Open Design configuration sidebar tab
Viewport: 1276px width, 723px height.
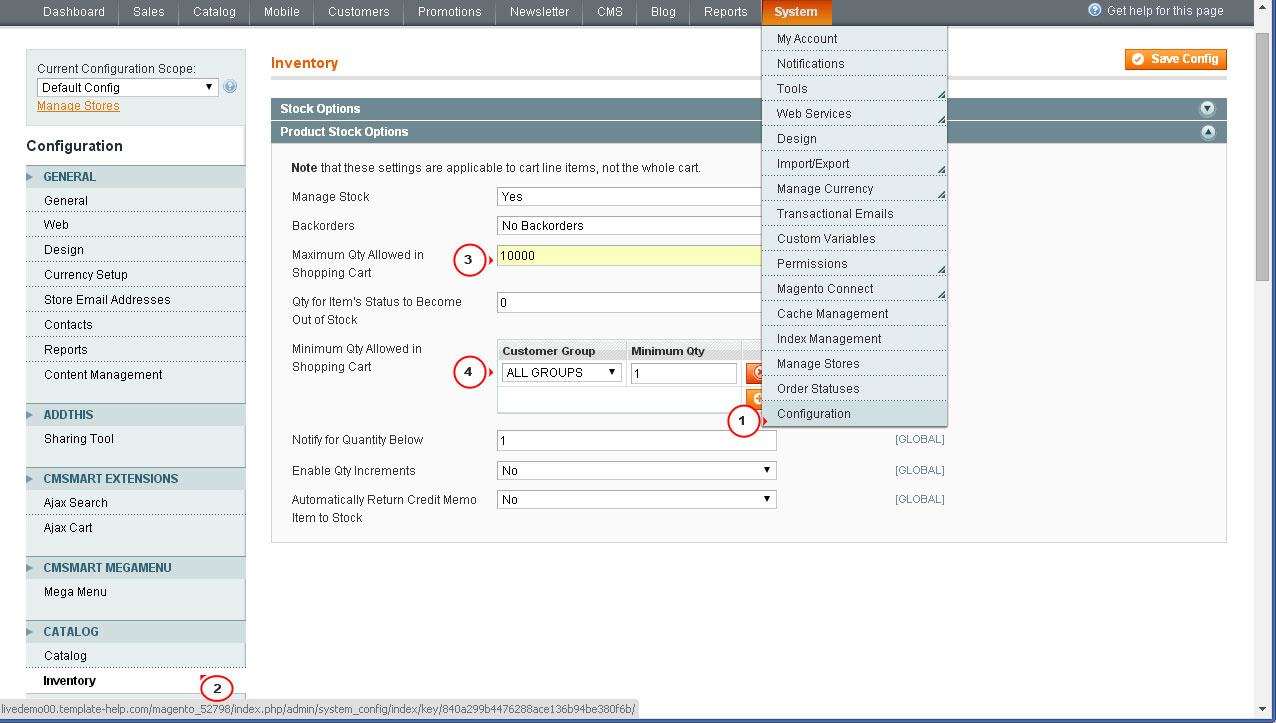pos(135,250)
